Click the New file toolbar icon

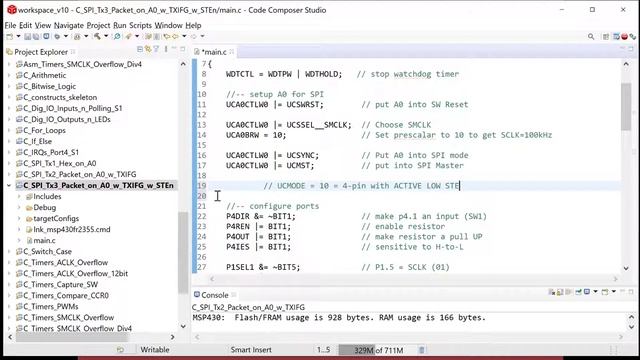pyautogui.click(x=9, y=37)
